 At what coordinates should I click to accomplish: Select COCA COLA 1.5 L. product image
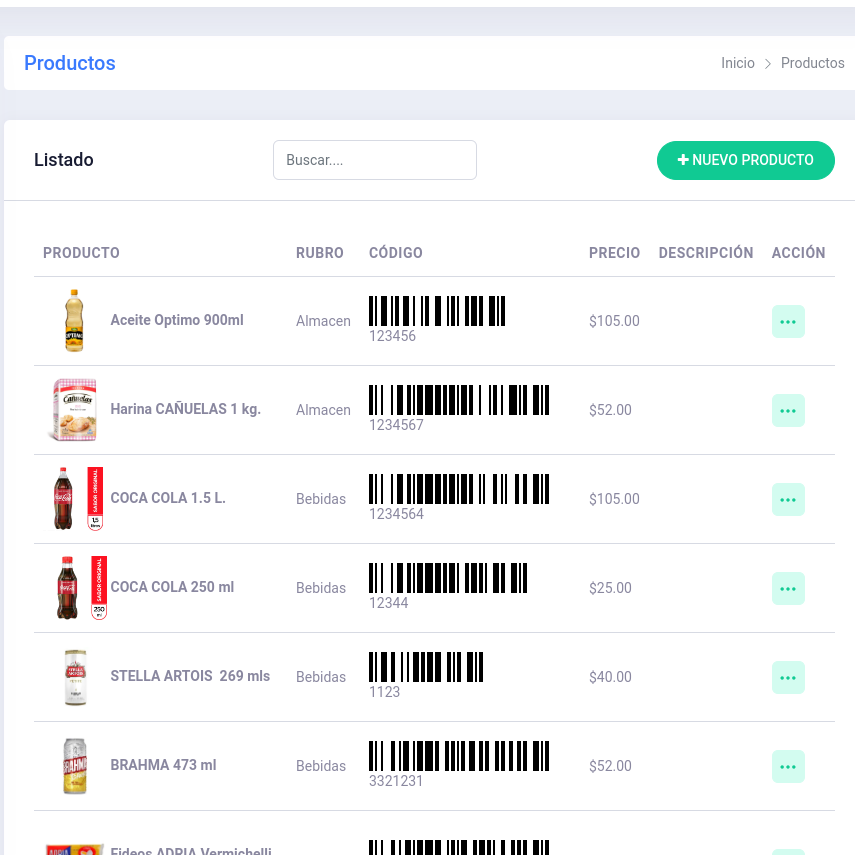pyautogui.click(x=77, y=499)
